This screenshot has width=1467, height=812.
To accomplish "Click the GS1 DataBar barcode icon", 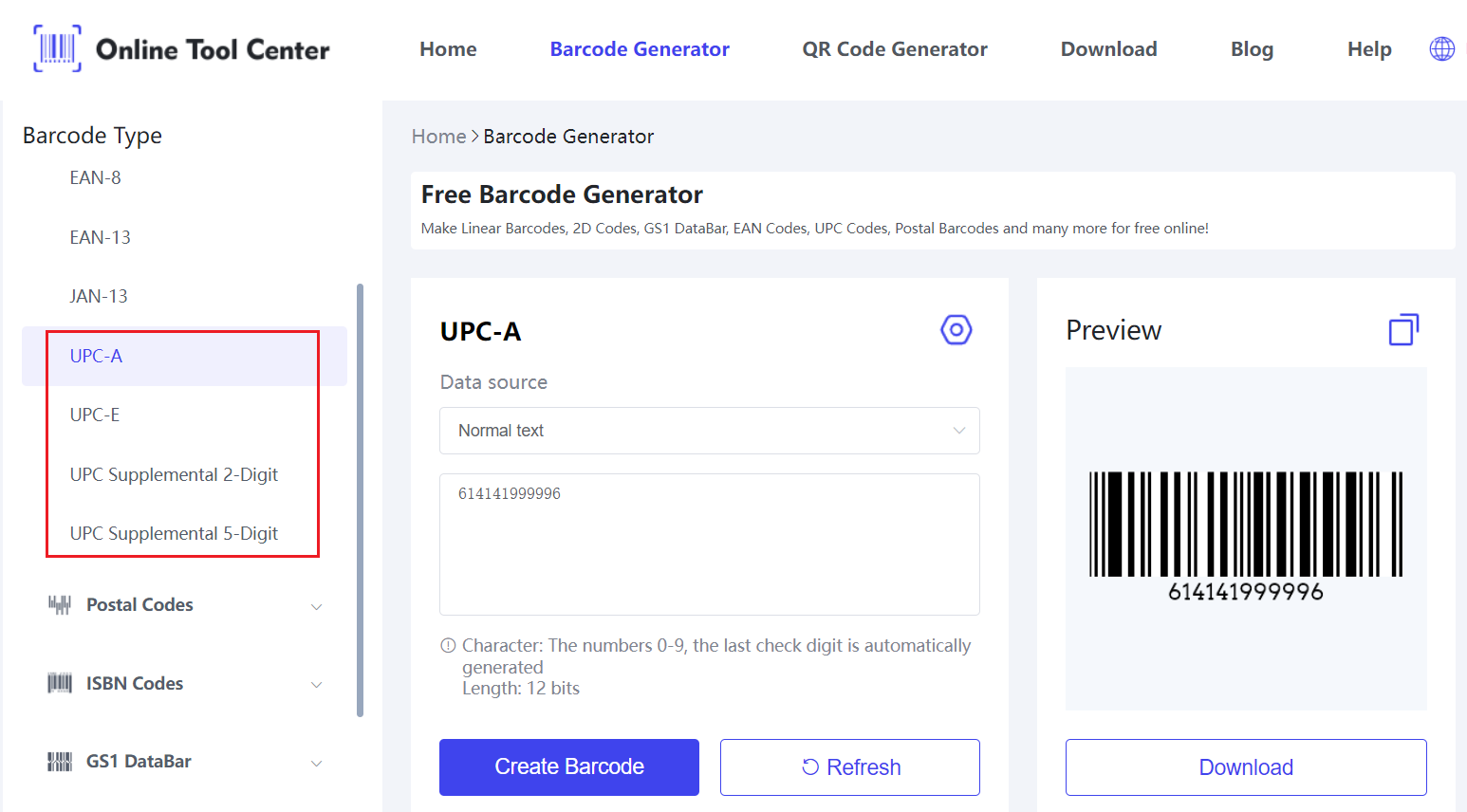I will click(x=60, y=761).
